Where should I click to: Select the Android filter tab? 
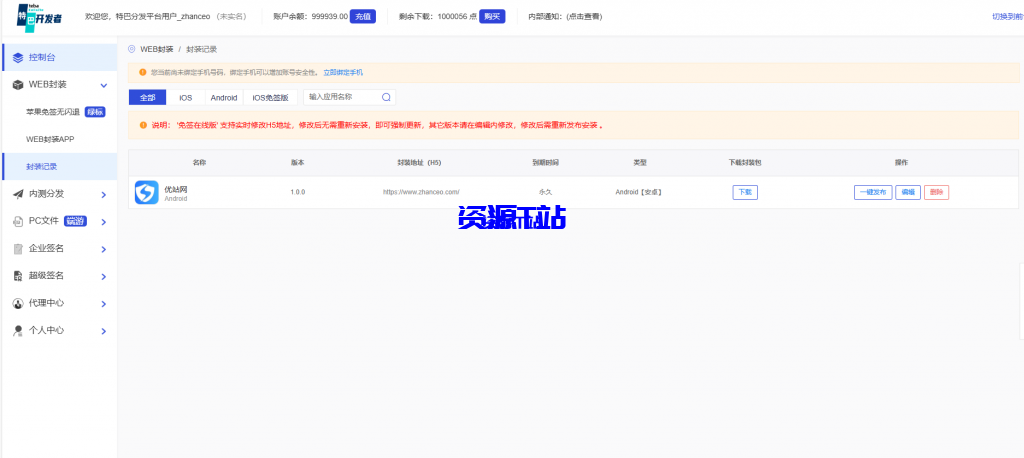tap(224, 97)
